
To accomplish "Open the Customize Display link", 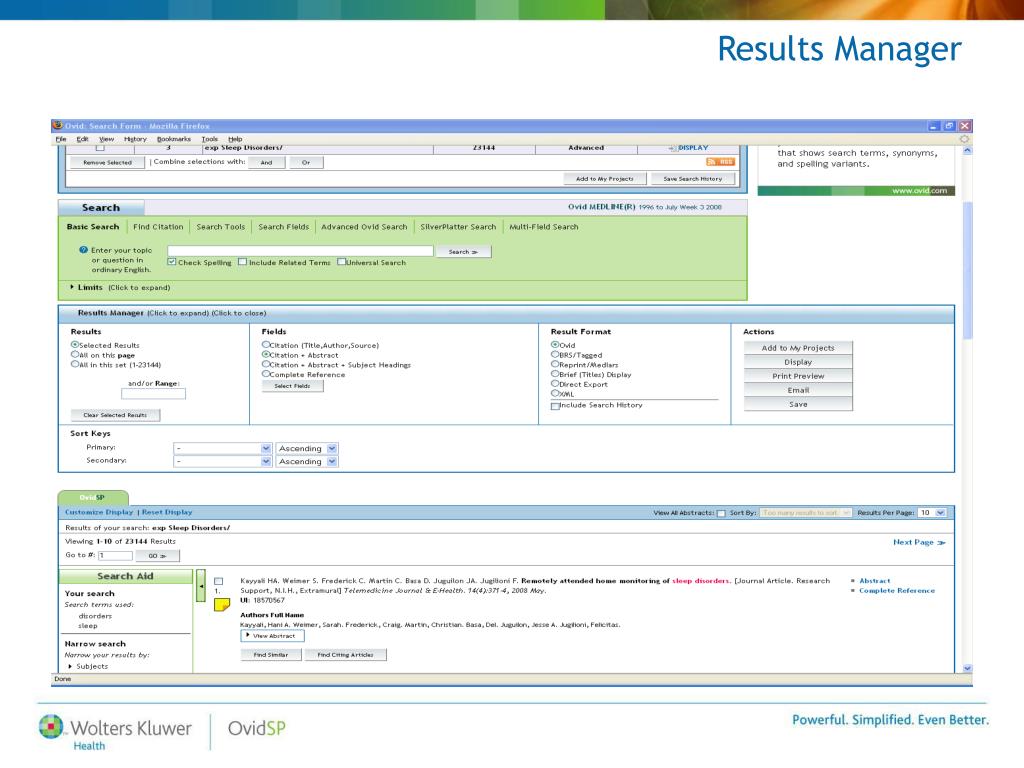I will 99,512.
